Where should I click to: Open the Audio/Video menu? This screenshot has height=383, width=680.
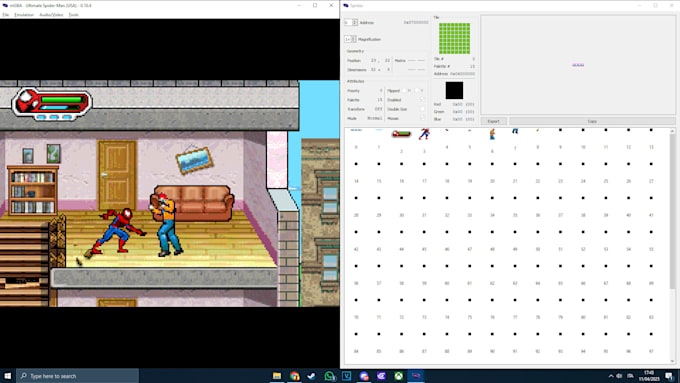[51, 15]
